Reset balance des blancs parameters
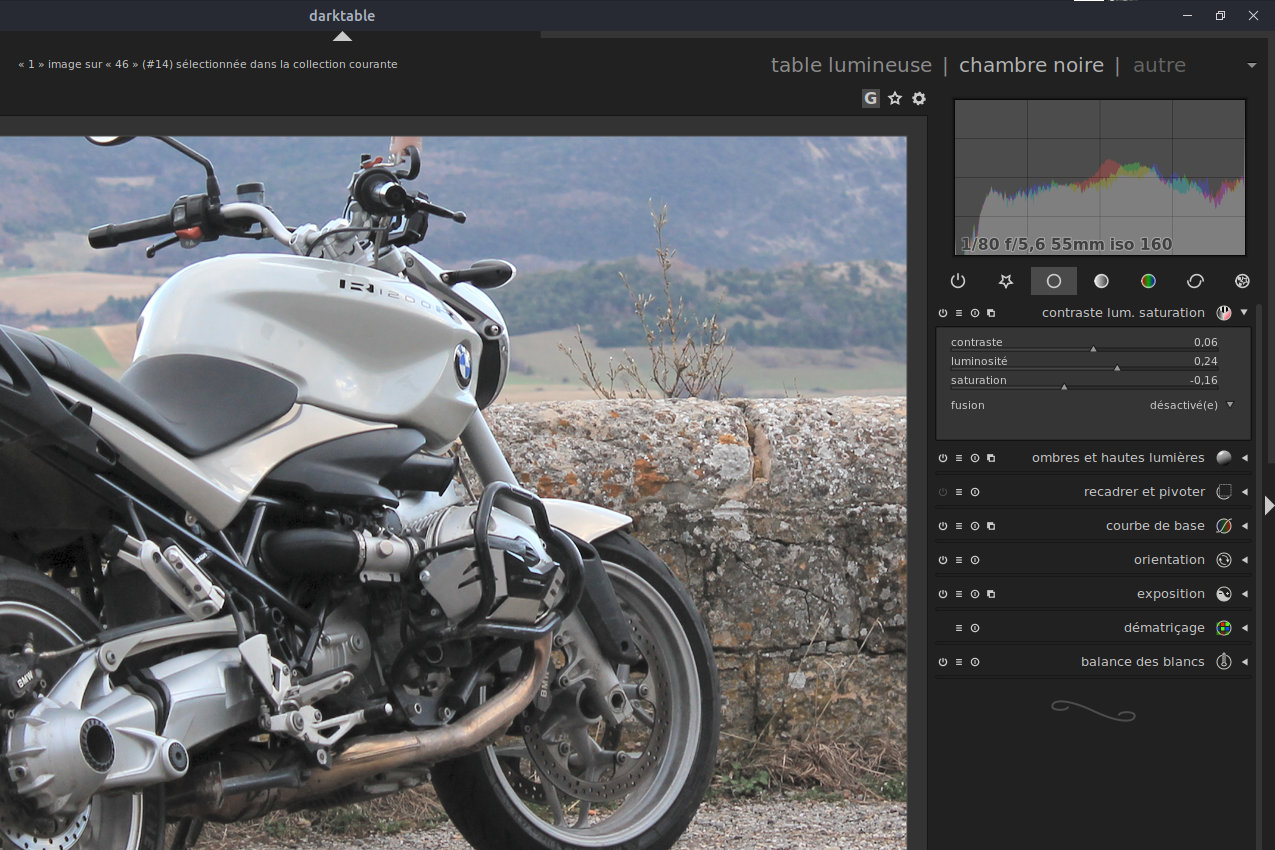1275x850 pixels. tap(975, 662)
